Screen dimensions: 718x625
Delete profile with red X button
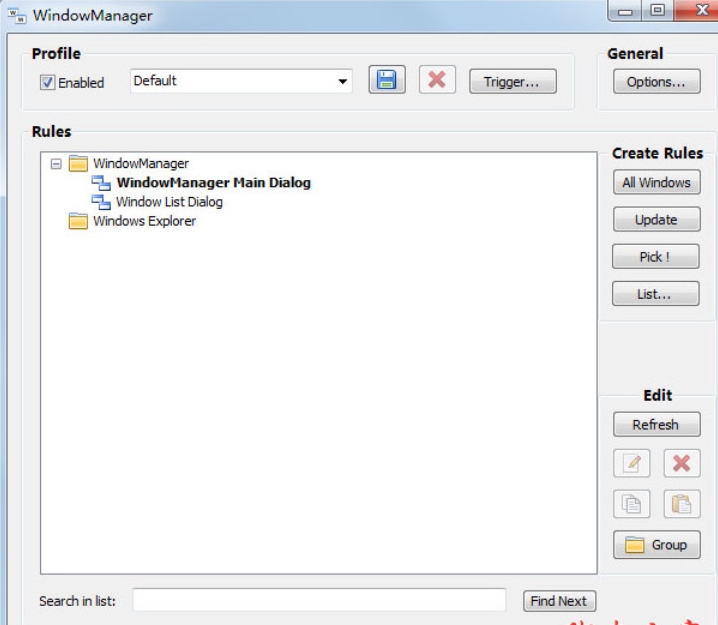coord(437,80)
